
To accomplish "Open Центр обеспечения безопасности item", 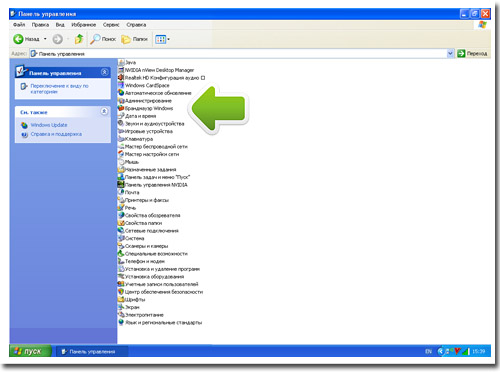I will (x=160, y=292).
